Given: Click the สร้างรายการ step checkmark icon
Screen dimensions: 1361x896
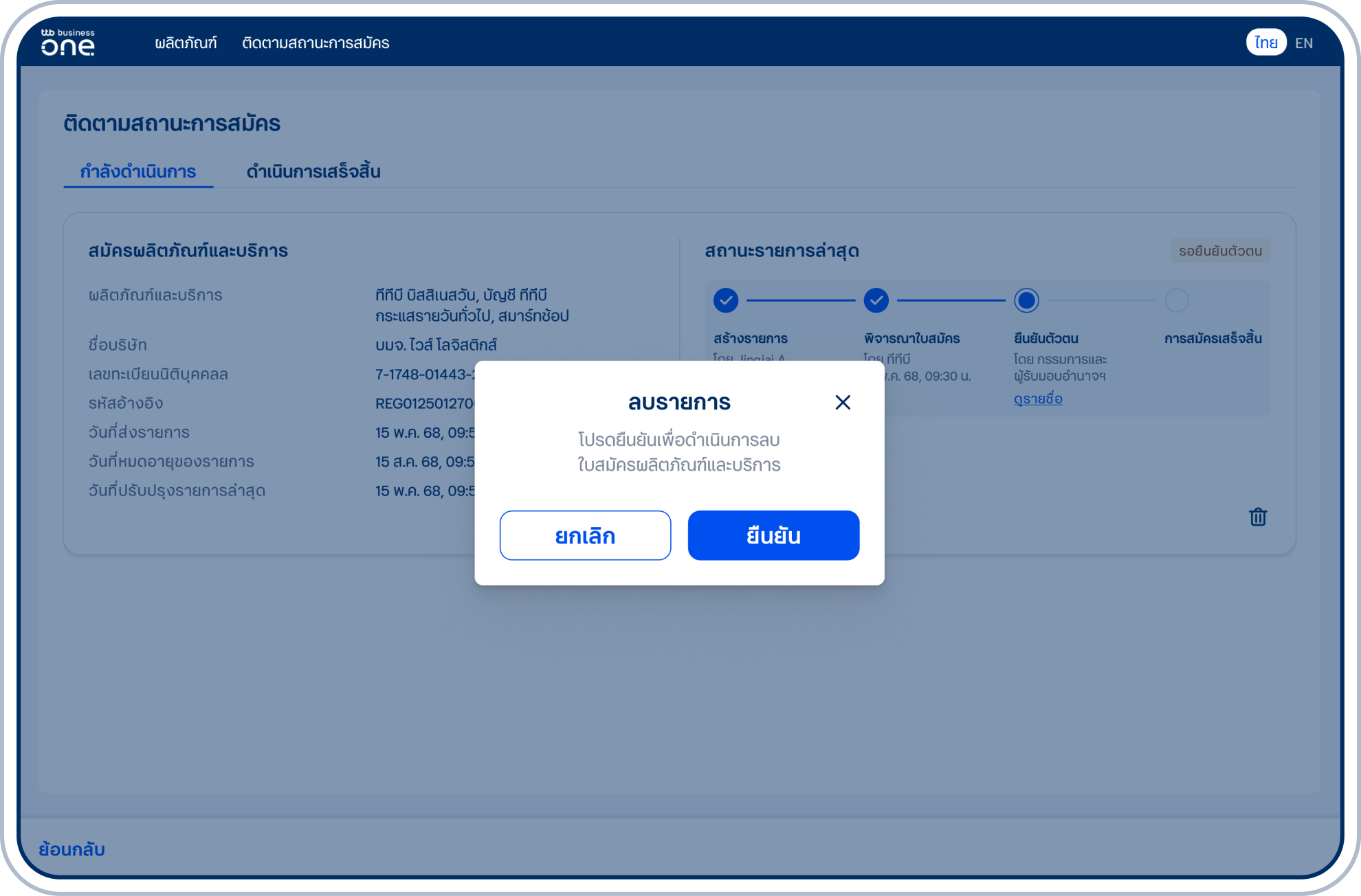Looking at the screenshot, I should tap(726, 300).
